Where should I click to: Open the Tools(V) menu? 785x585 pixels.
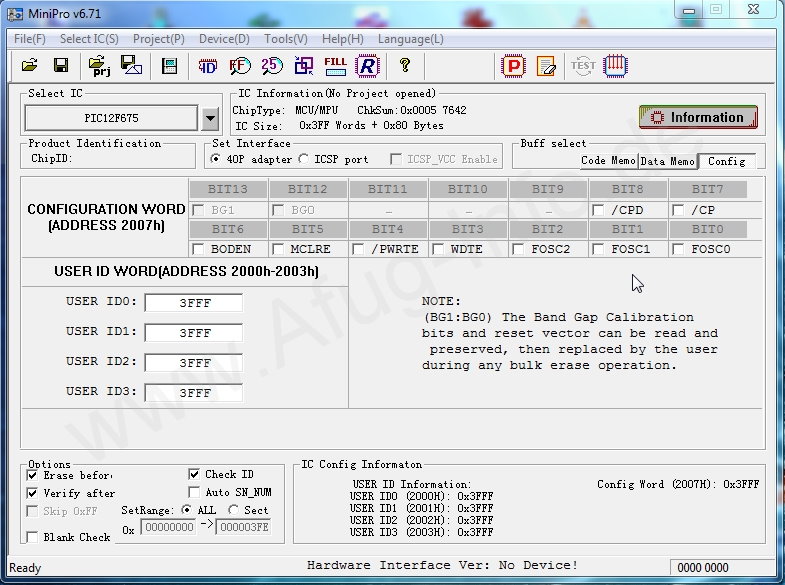pos(286,39)
